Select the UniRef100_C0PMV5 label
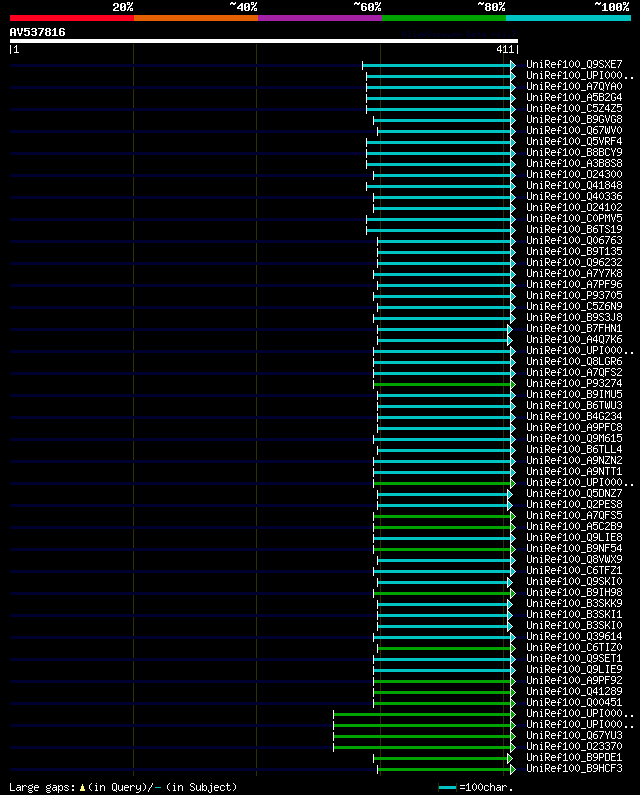640x795 pixels. [574, 219]
